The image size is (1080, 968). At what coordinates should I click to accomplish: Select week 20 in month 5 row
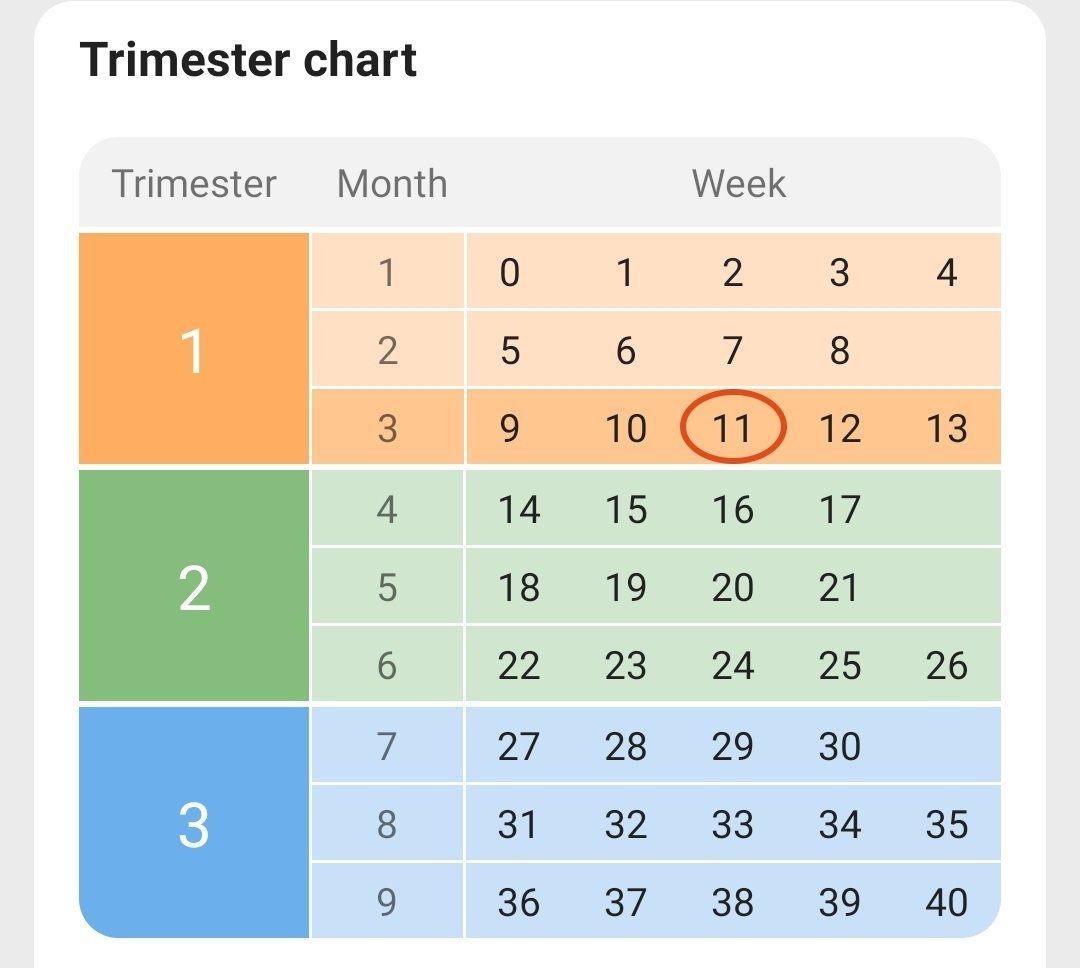tap(733, 587)
